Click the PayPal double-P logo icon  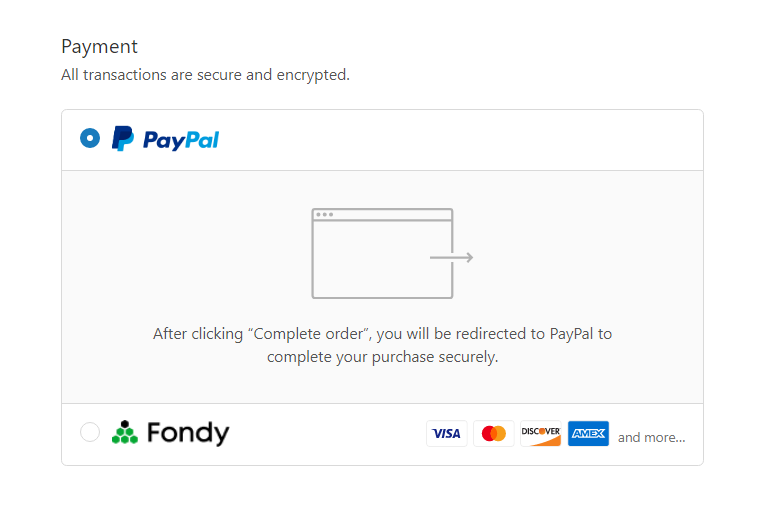(x=123, y=138)
